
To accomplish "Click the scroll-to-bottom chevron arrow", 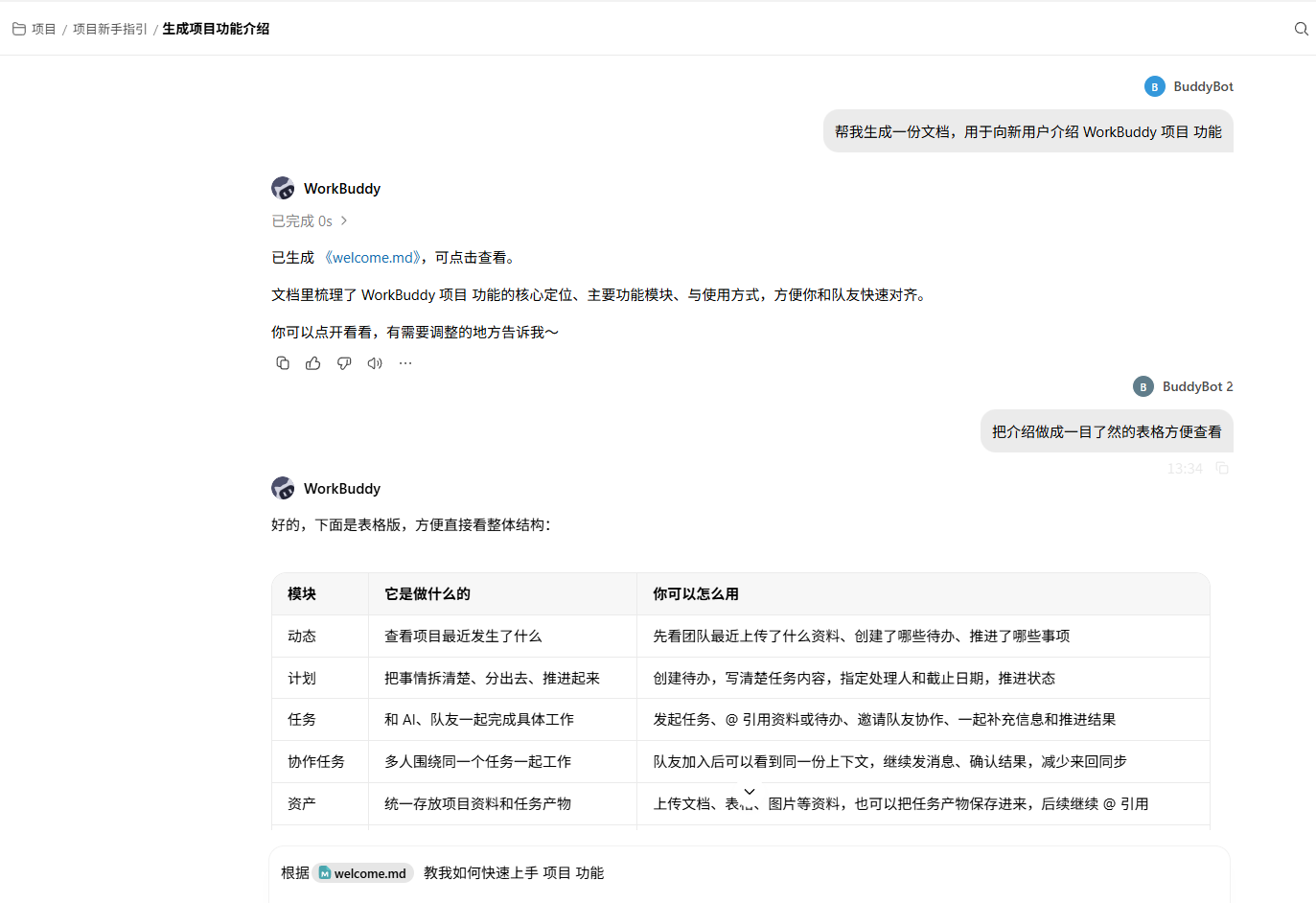I will tap(750, 792).
